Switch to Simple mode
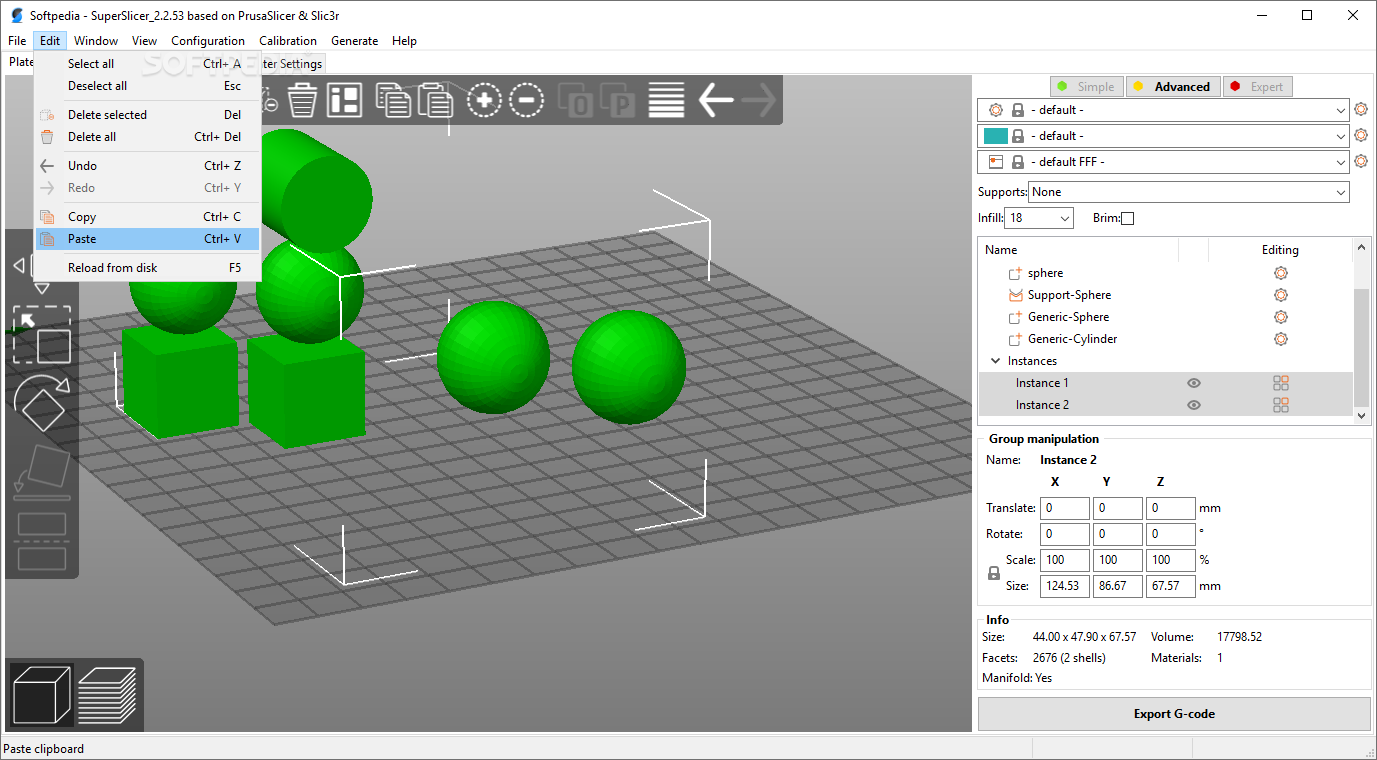The image size is (1377, 760). coord(1086,87)
